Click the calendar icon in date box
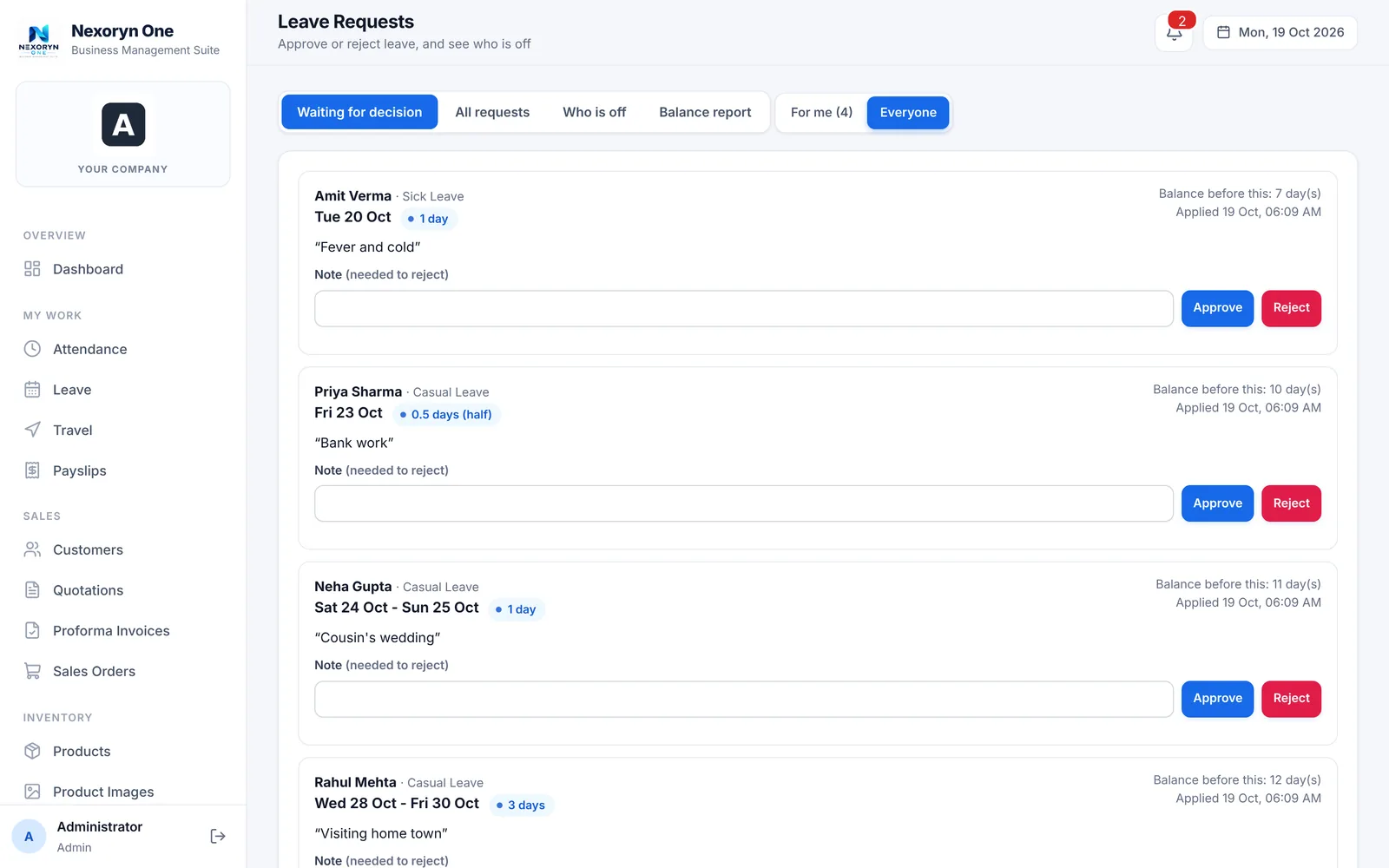1389x868 pixels. [x=1223, y=32]
